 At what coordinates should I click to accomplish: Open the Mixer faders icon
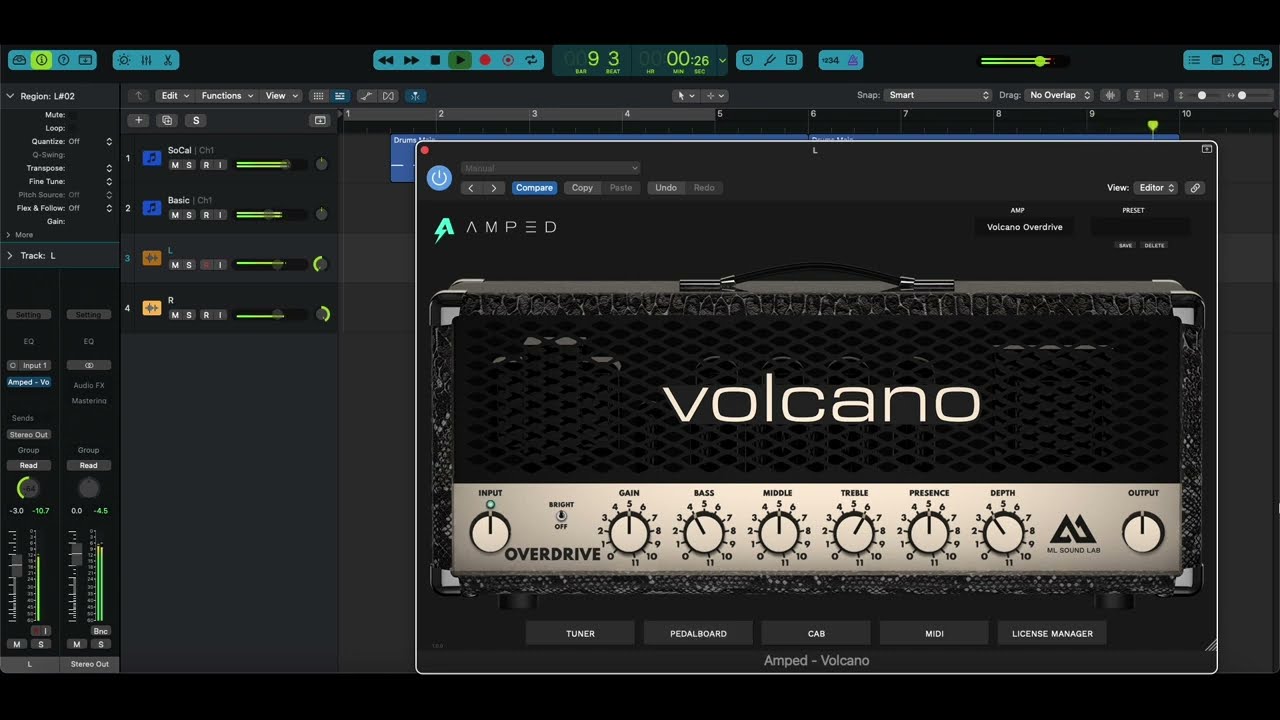(x=146, y=60)
